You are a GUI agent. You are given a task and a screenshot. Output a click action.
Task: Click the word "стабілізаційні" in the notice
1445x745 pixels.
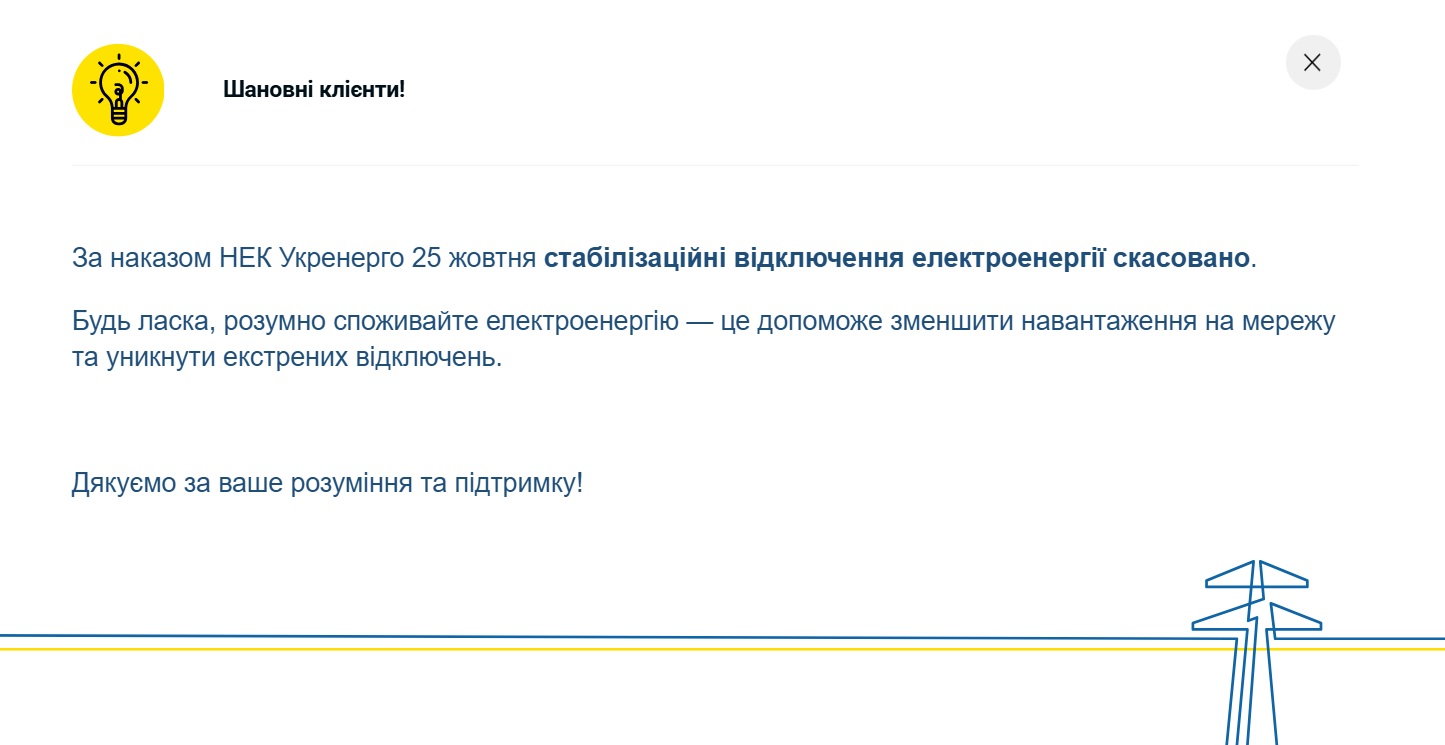[635, 258]
